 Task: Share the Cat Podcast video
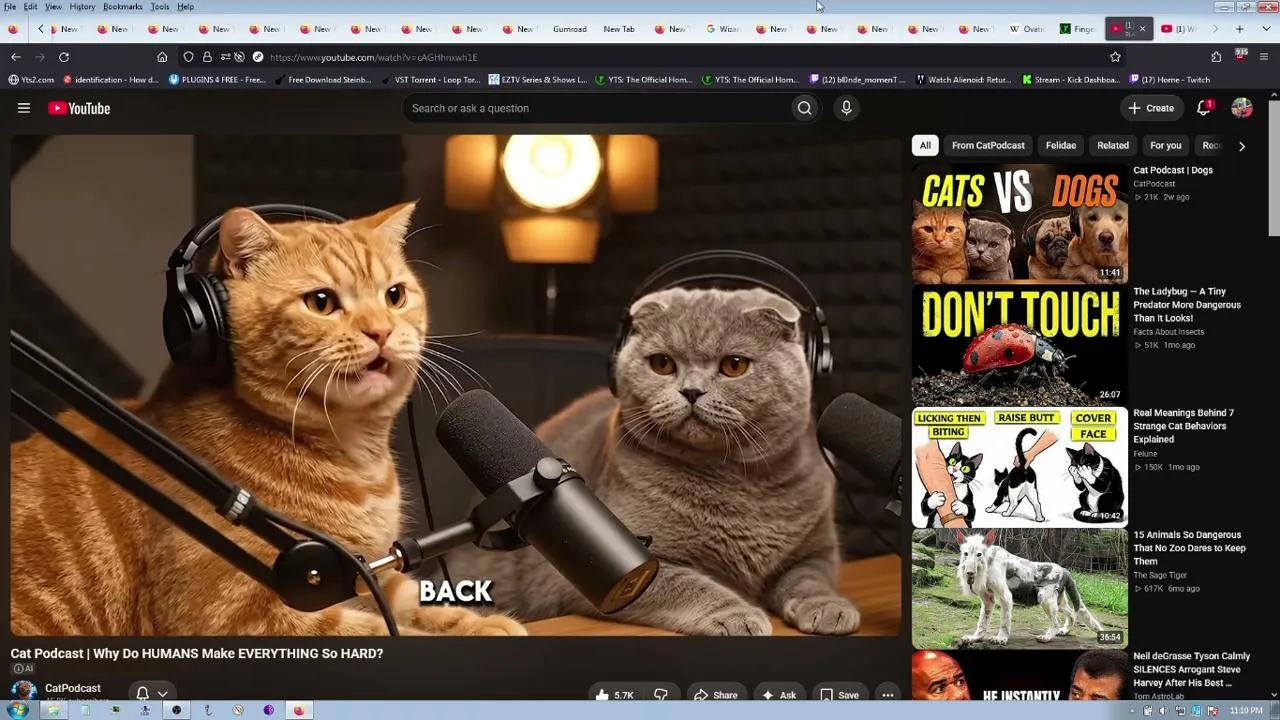[x=716, y=695]
